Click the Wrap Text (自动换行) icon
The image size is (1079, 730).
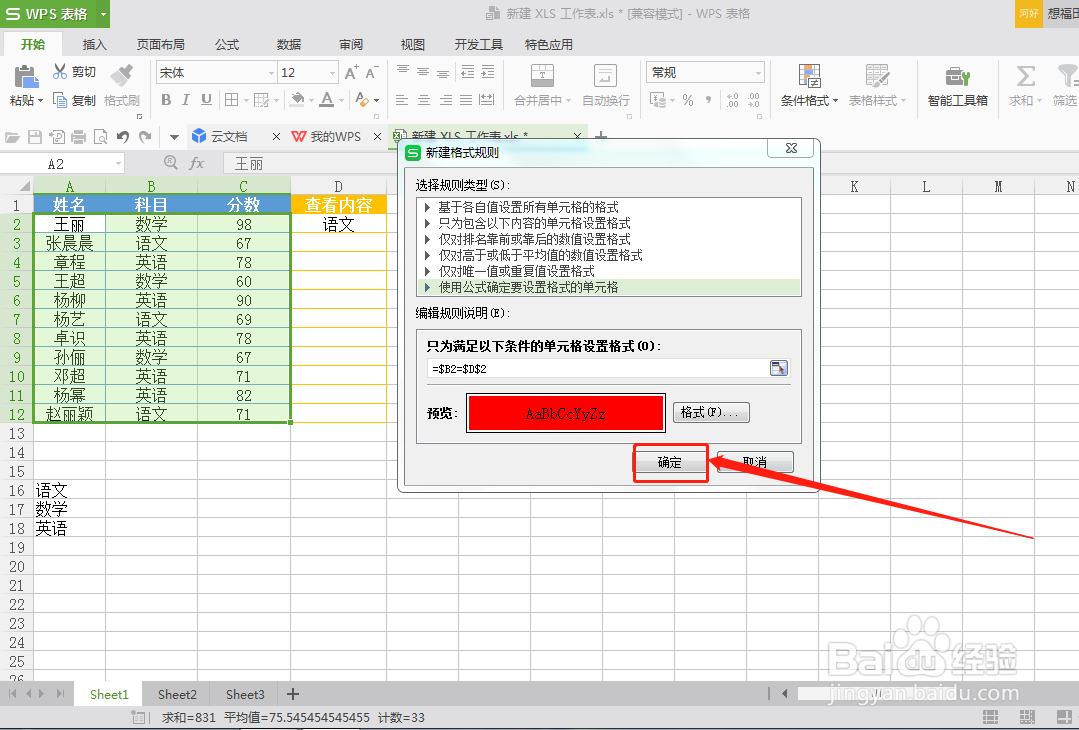605,75
